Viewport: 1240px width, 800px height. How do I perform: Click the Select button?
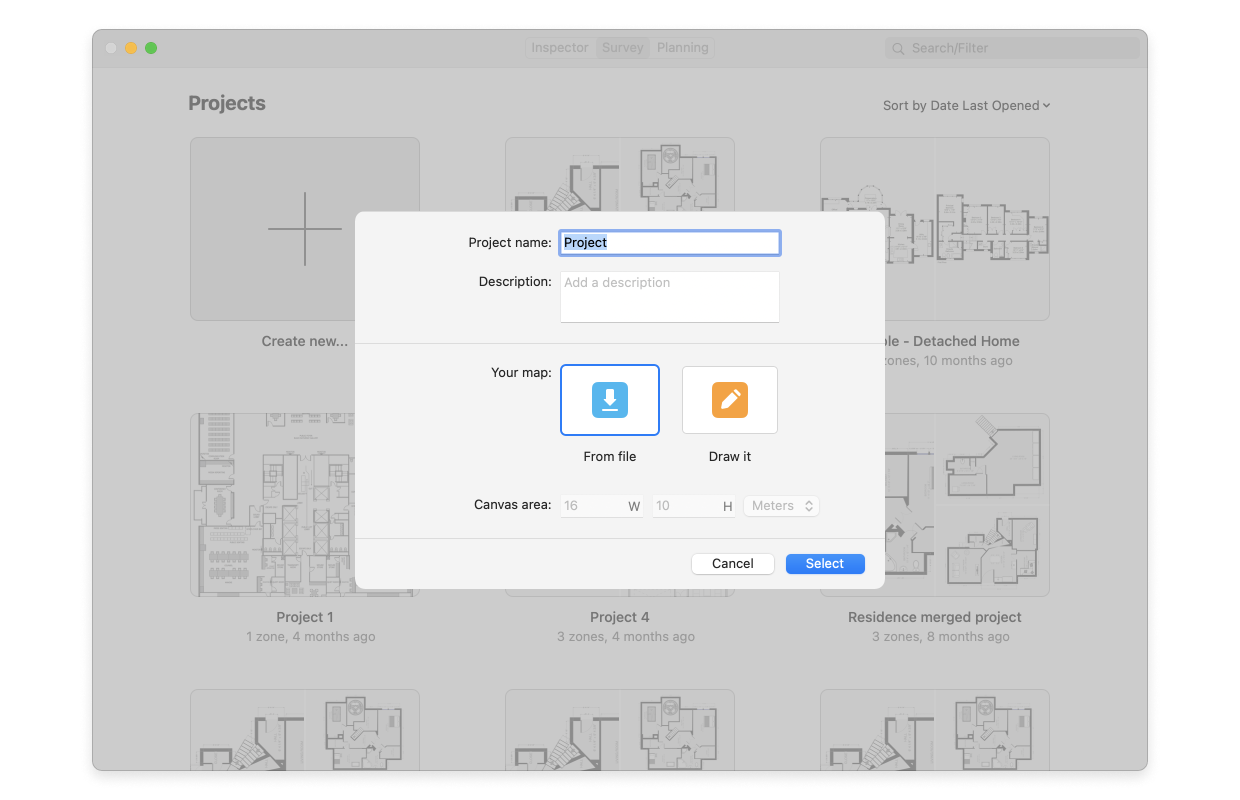(x=825, y=564)
